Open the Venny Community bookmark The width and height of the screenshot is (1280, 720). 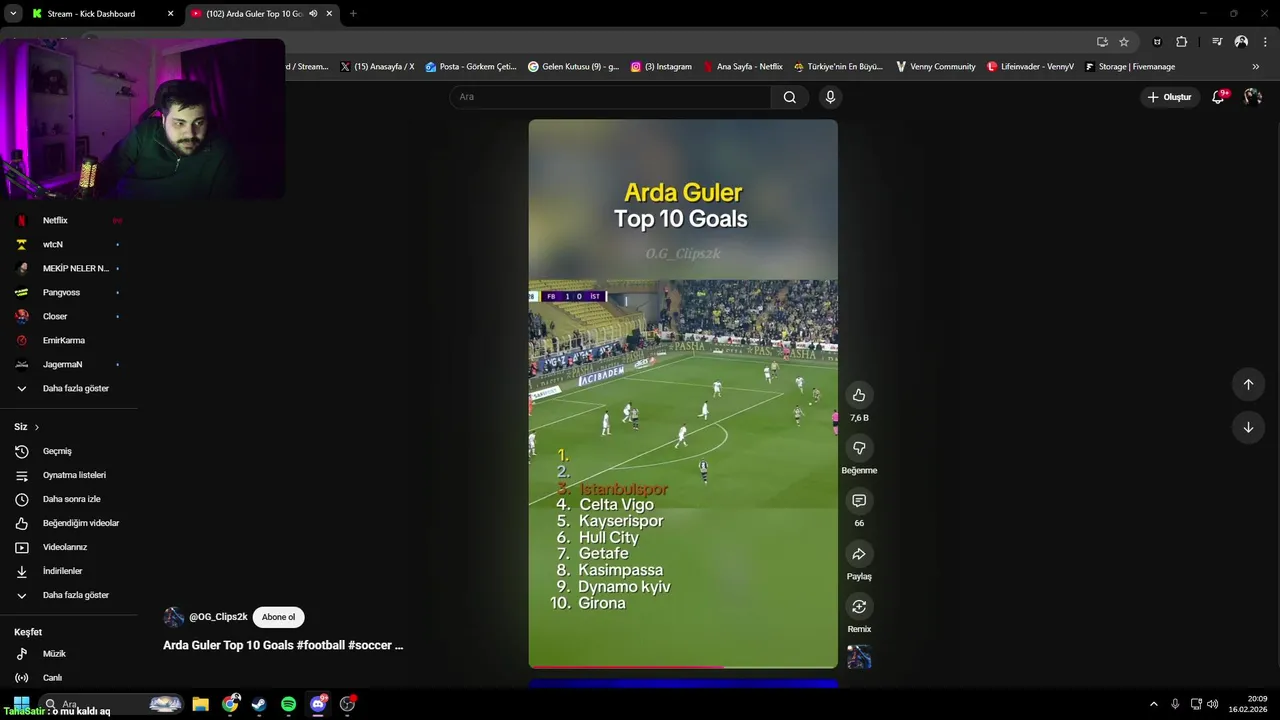(x=936, y=67)
